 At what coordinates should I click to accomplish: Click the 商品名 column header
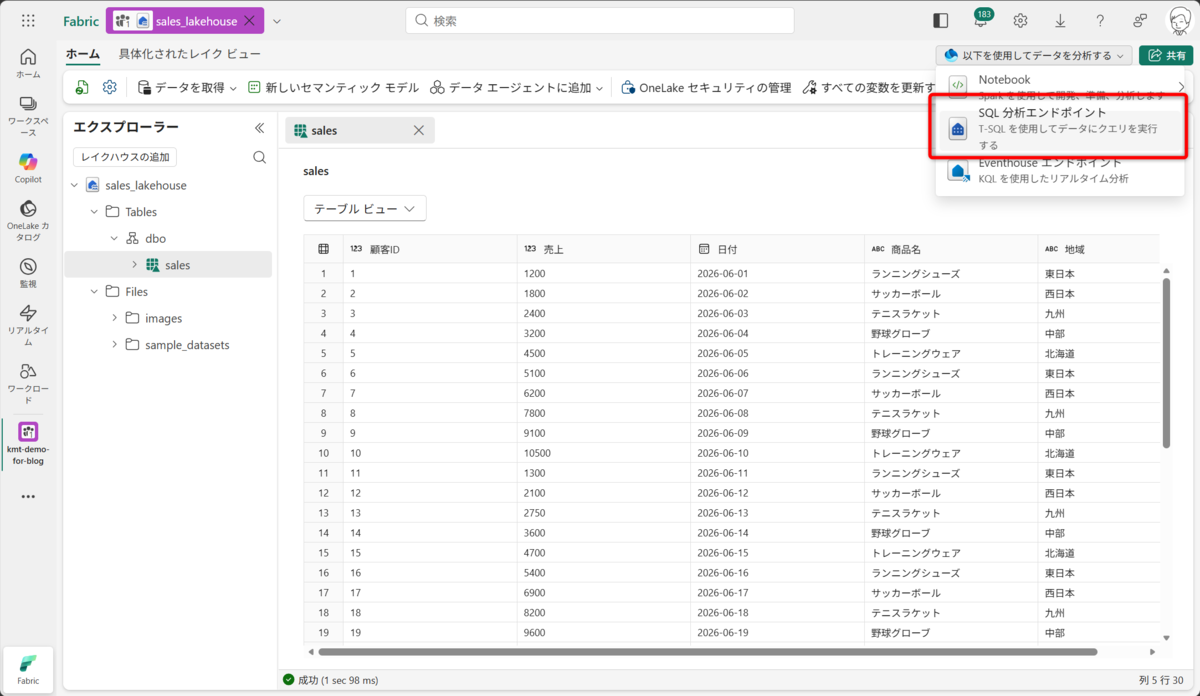pos(951,249)
